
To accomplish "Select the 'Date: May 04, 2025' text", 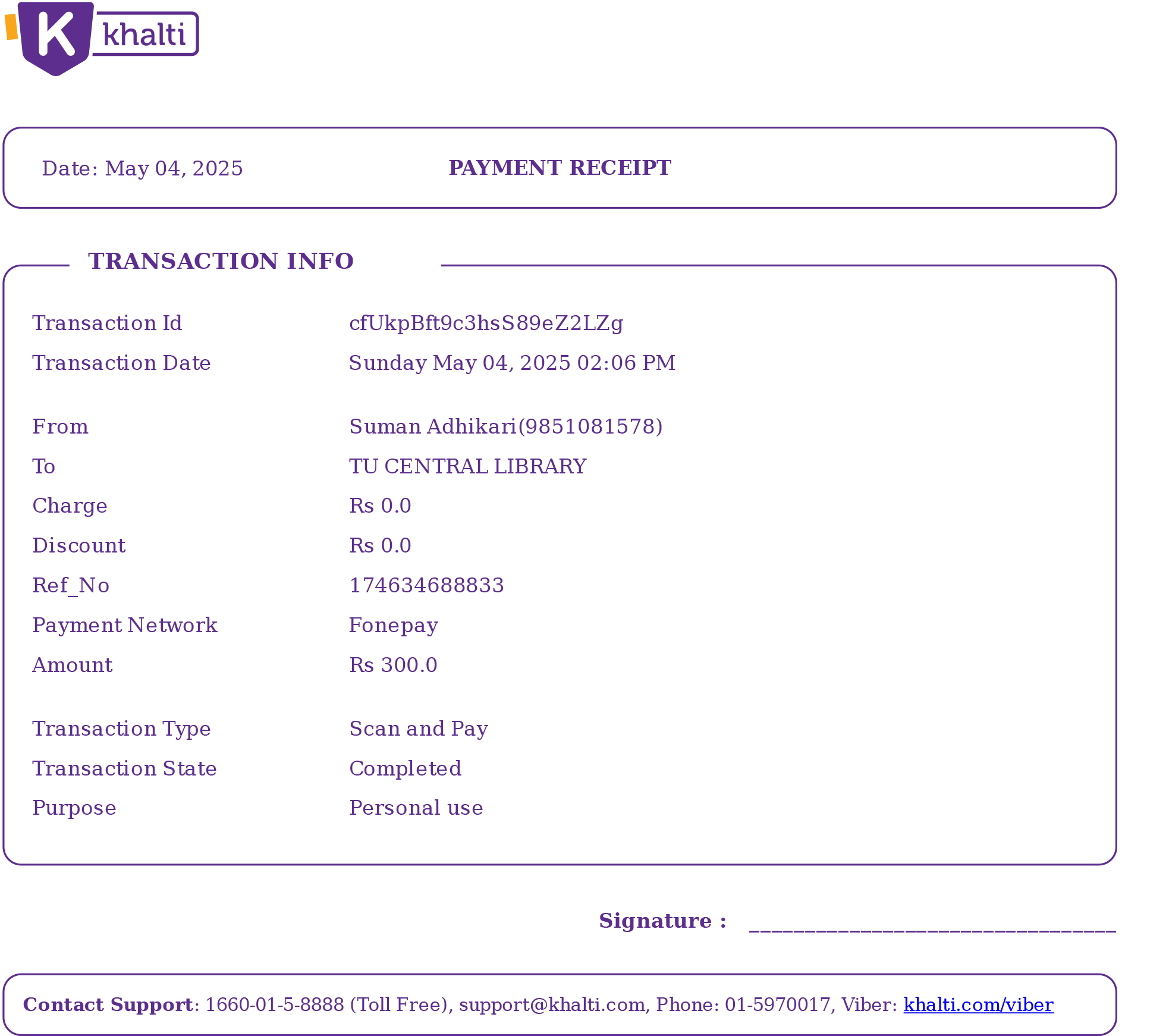I will click(142, 168).
